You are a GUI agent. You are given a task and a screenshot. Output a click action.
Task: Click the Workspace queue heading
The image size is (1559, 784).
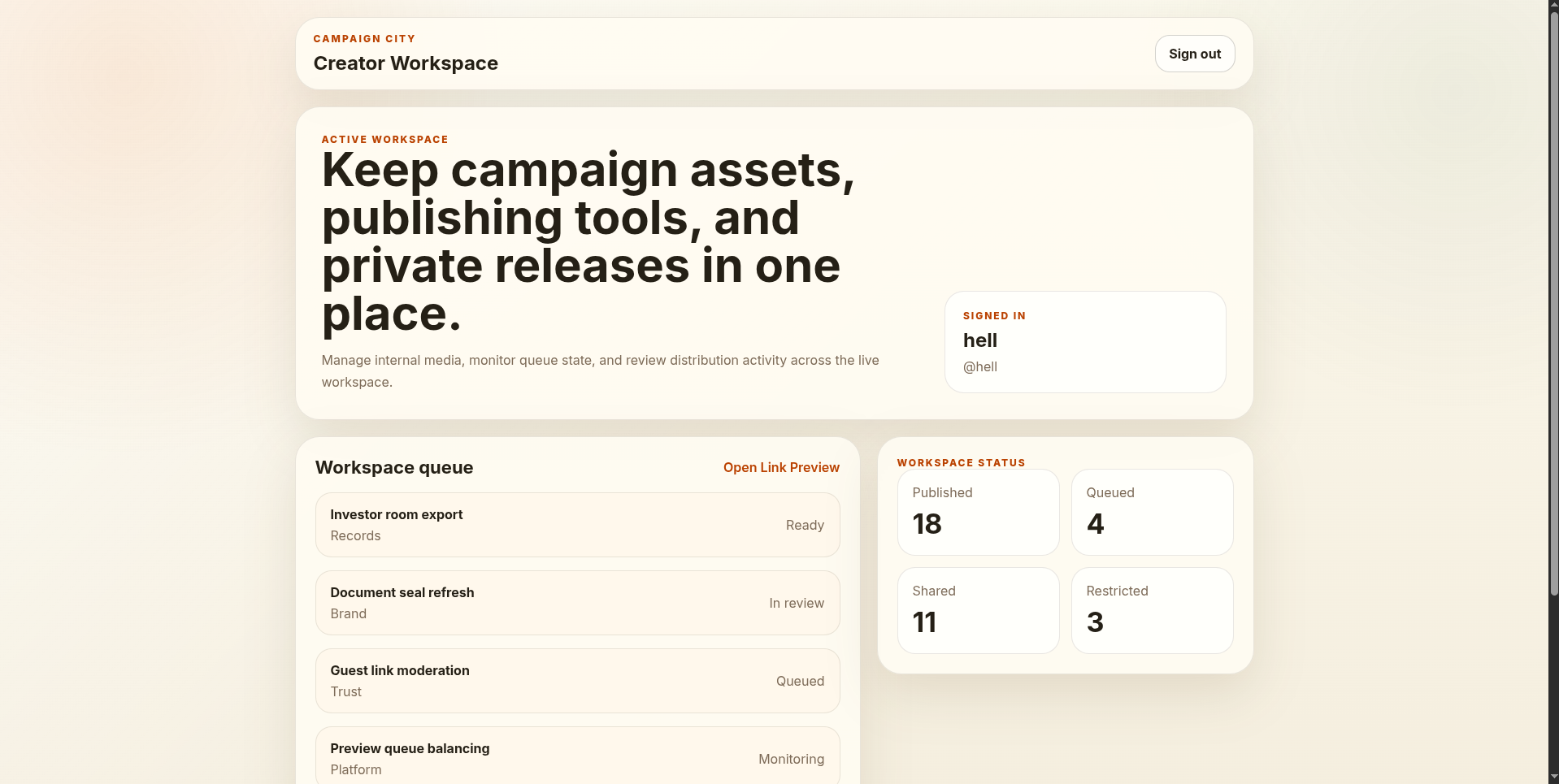click(394, 467)
